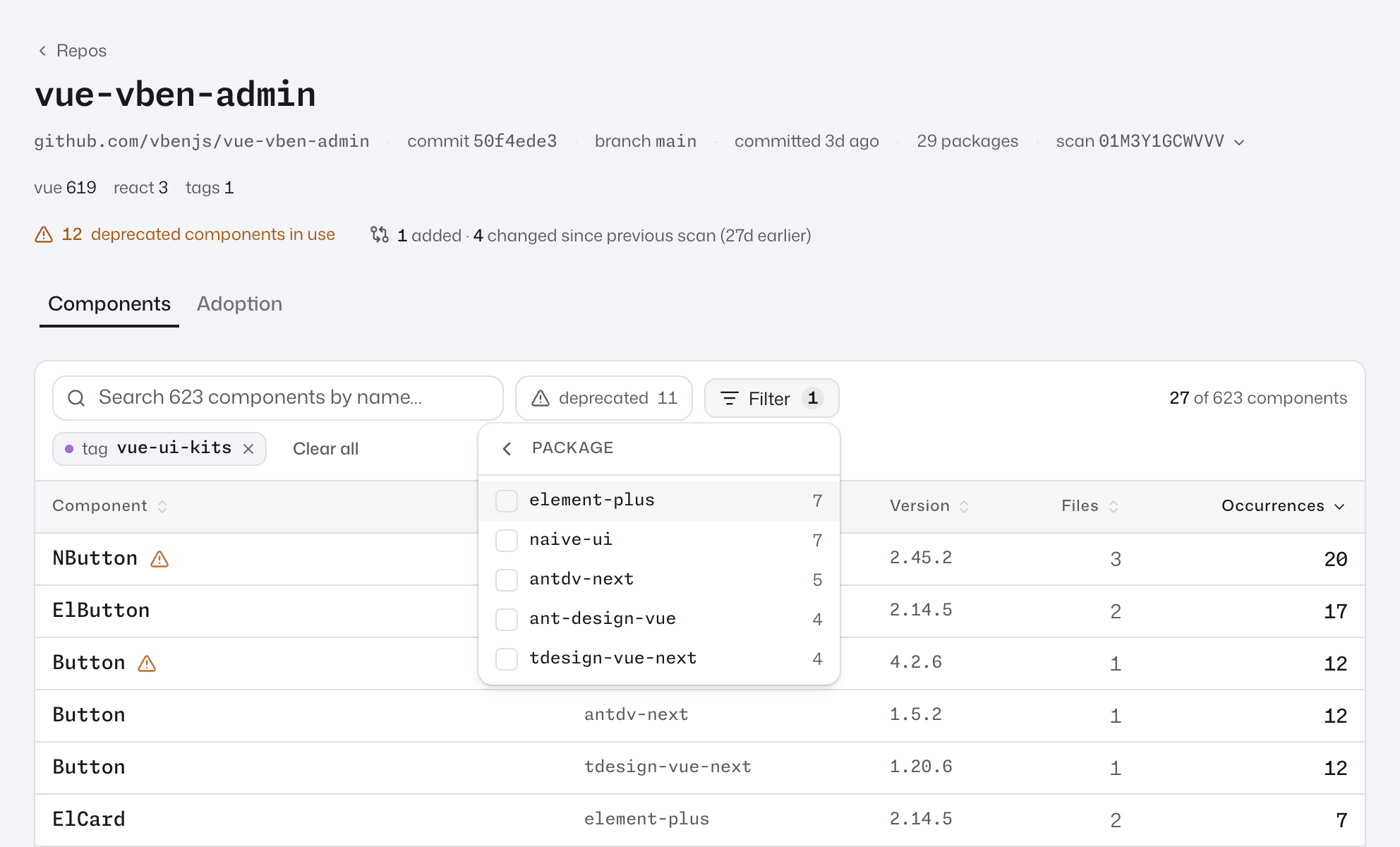Open the ElButton row
1400x847 pixels.
pos(700,611)
